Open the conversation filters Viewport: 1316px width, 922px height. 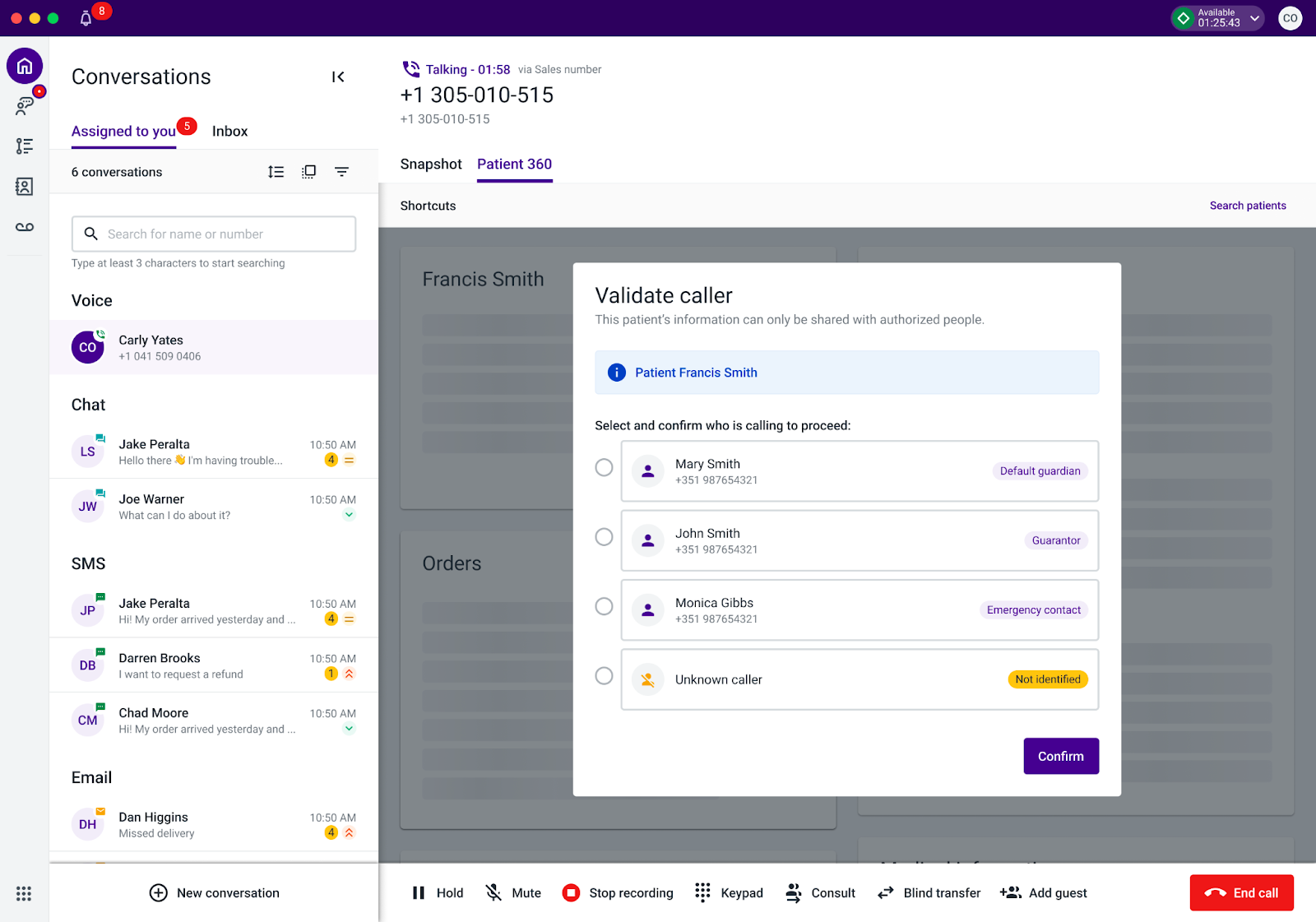click(x=342, y=172)
